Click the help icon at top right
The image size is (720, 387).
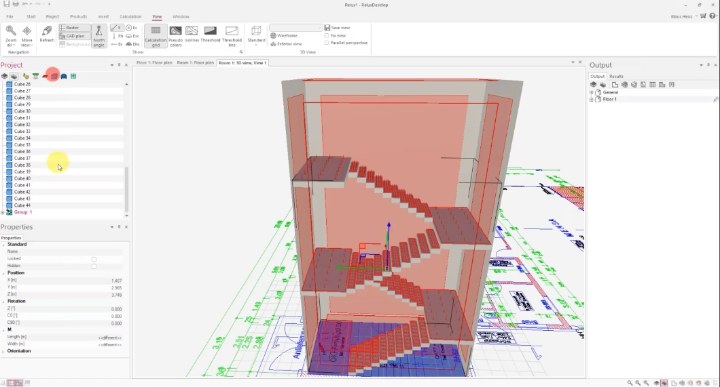[713, 16]
